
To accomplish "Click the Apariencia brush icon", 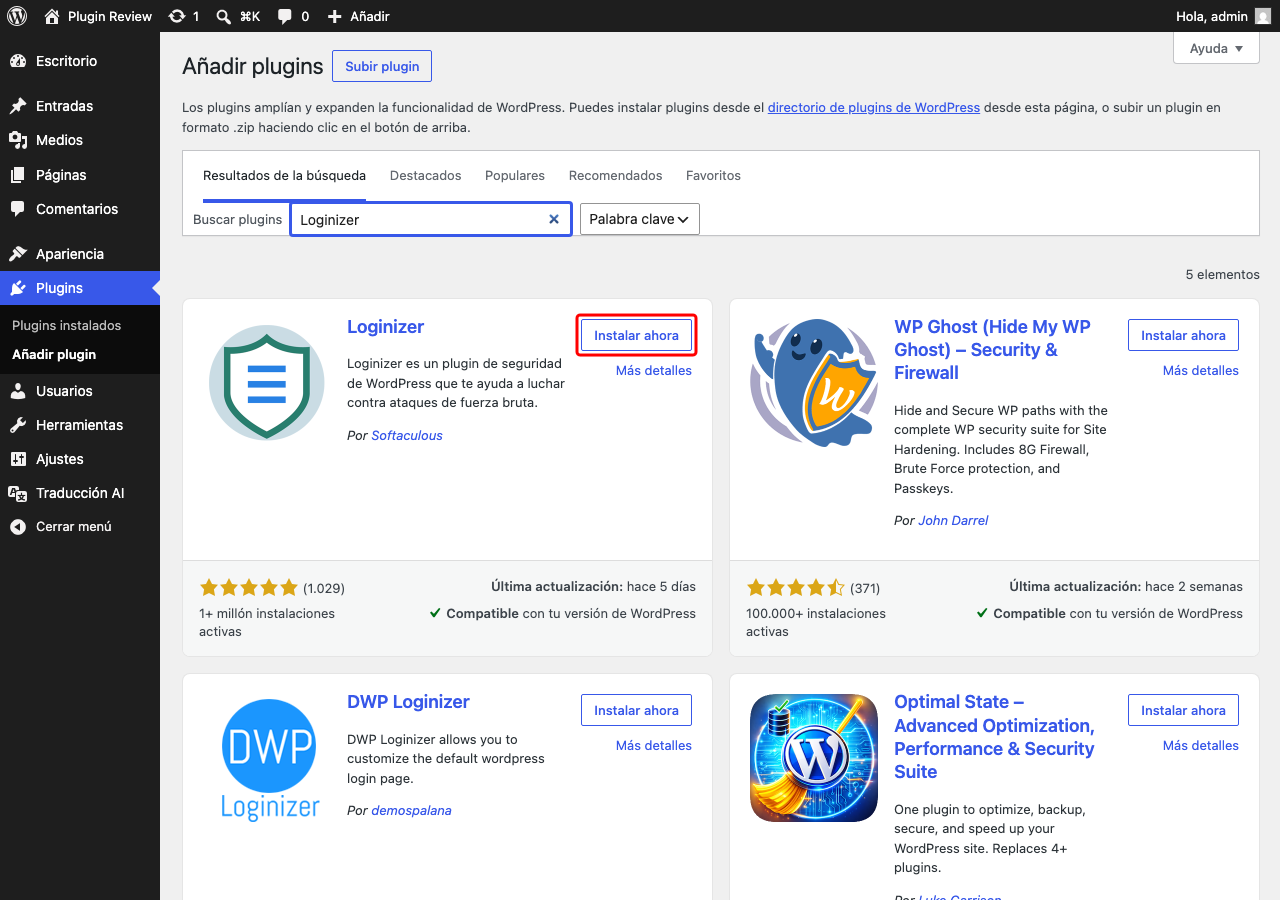I will point(18,254).
